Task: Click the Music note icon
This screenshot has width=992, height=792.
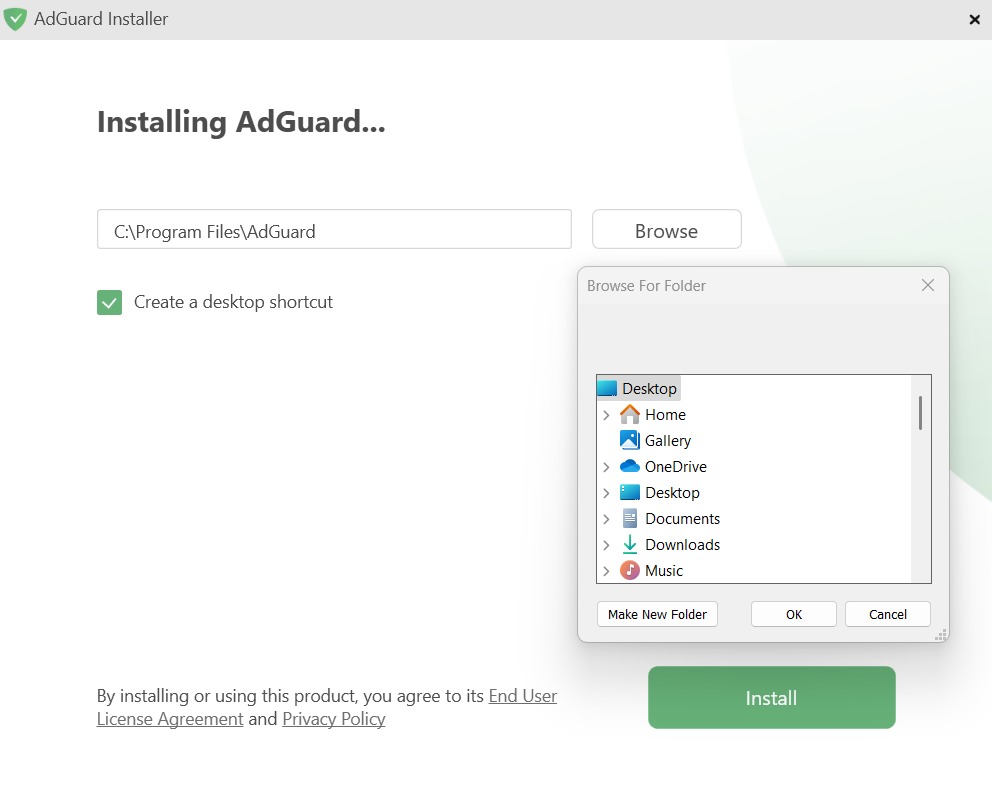Action: tap(629, 571)
